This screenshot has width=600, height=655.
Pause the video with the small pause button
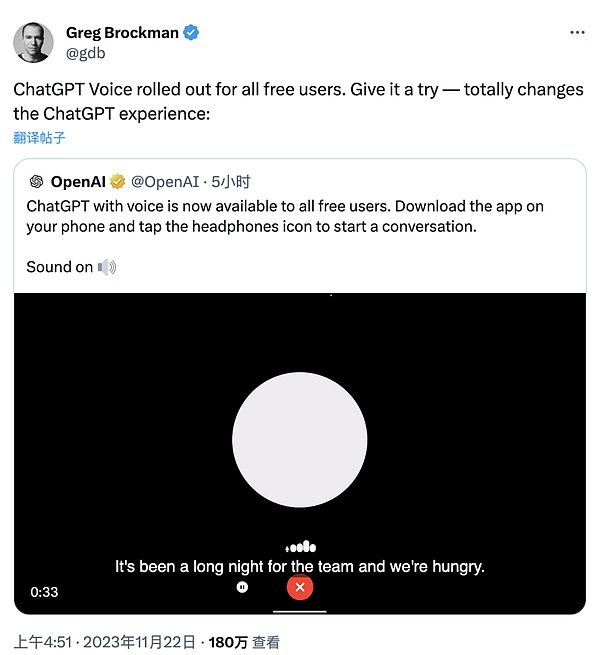coord(242,588)
